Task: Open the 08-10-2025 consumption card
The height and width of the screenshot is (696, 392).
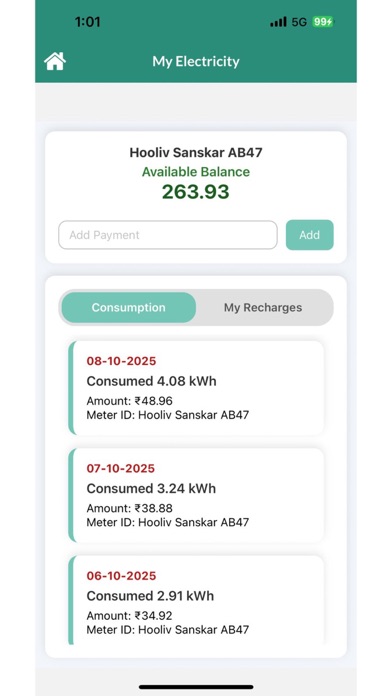Action: click(x=196, y=388)
